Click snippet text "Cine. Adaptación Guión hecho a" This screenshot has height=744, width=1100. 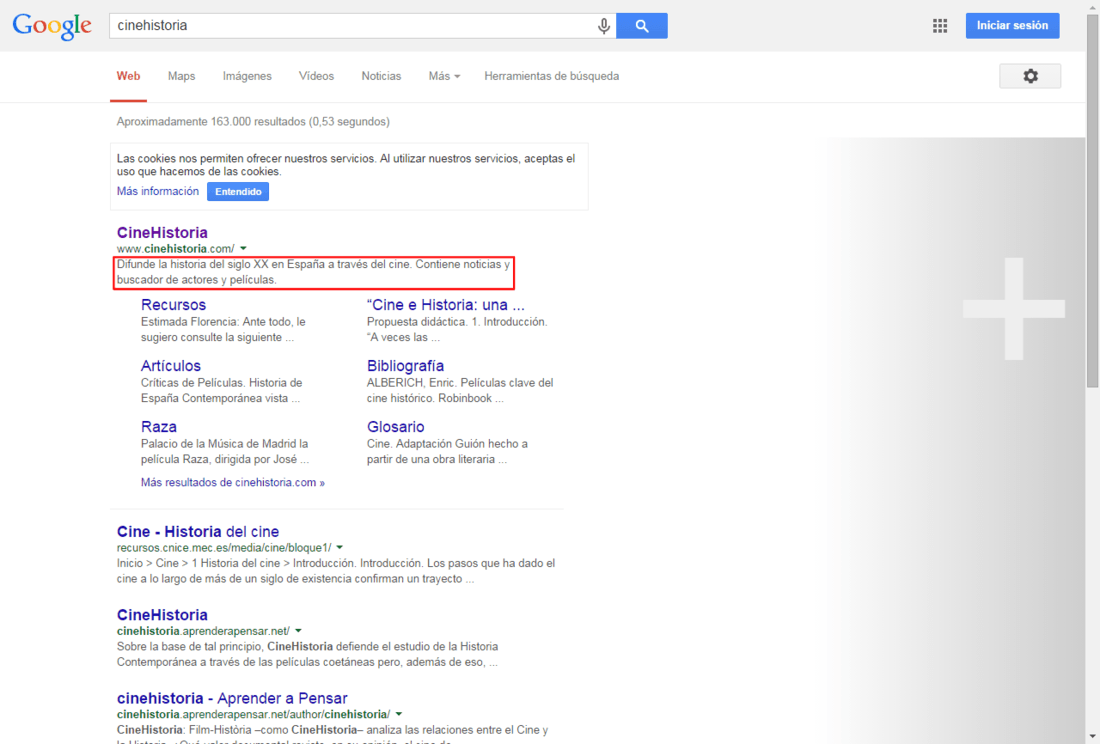coord(448,444)
